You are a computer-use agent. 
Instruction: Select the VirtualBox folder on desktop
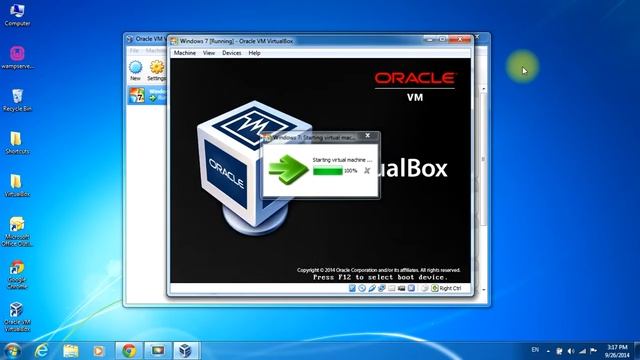[17, 186]
